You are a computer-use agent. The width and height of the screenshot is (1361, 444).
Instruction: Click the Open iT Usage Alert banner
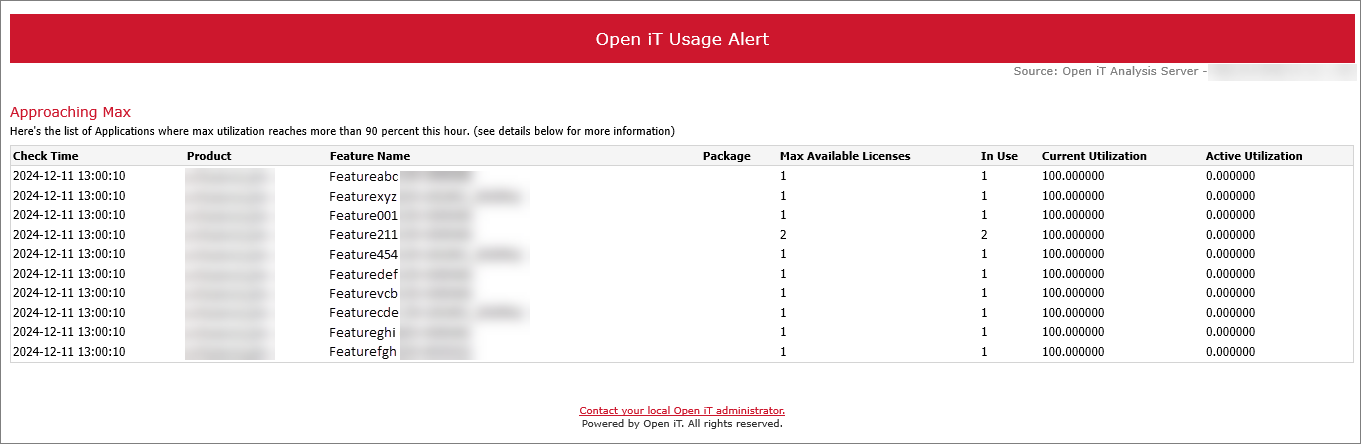click(682, 39)
